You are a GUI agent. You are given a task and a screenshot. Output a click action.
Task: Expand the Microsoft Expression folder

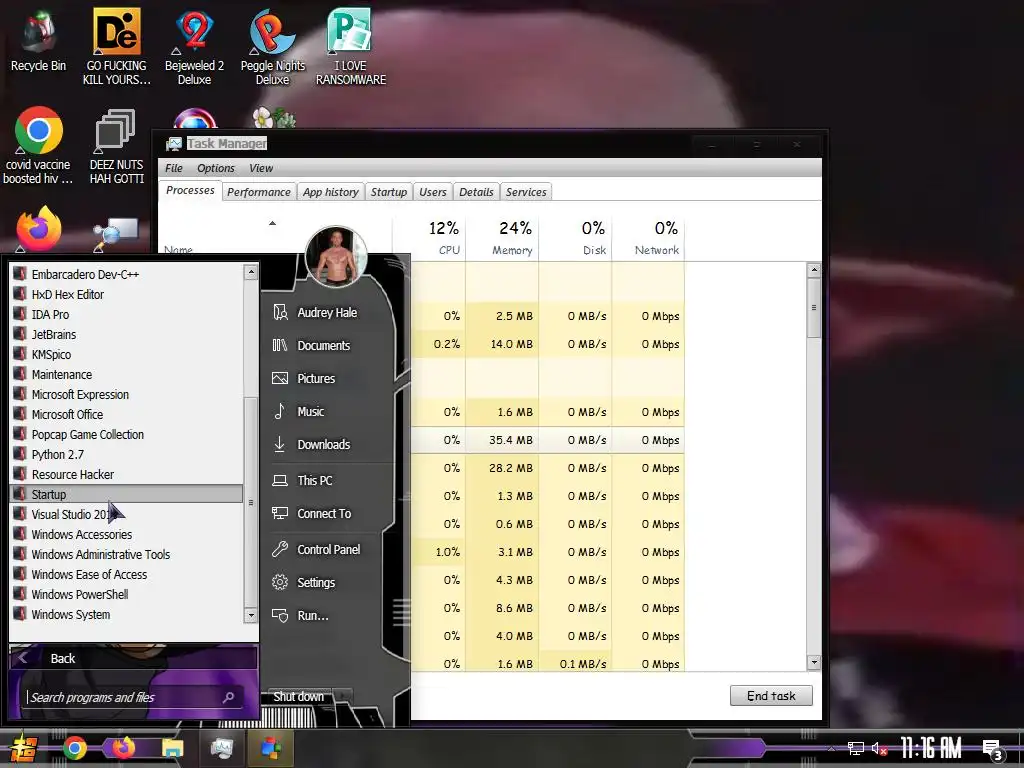127,394
